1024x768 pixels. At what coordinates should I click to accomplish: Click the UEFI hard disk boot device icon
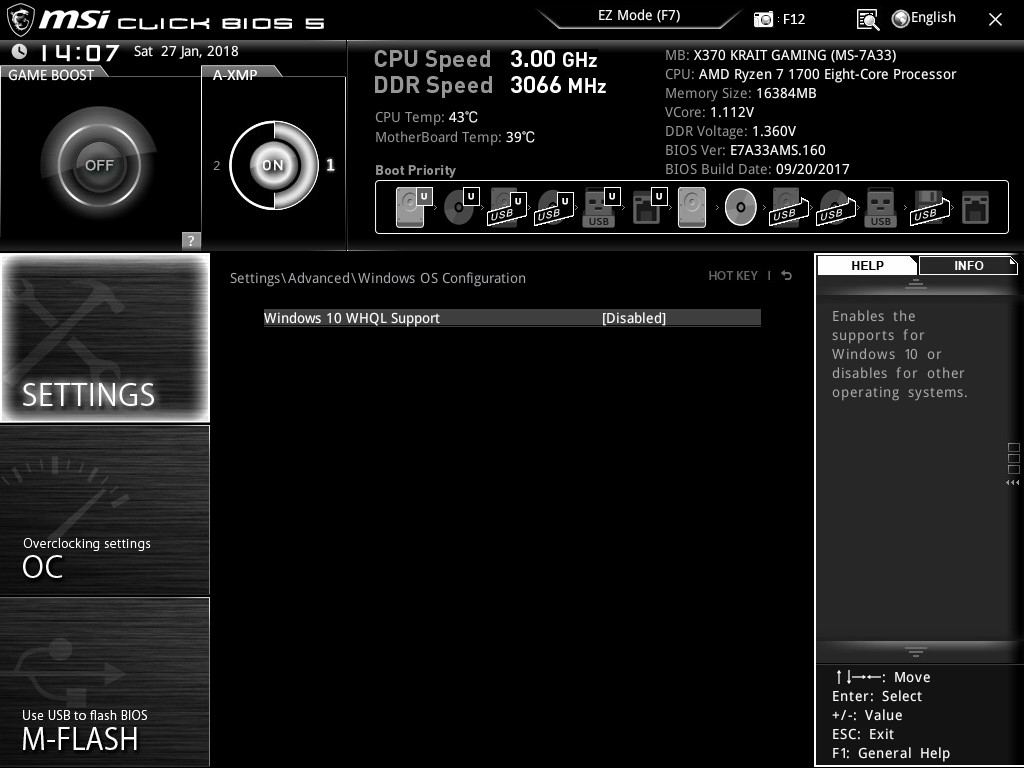(413, 207)
